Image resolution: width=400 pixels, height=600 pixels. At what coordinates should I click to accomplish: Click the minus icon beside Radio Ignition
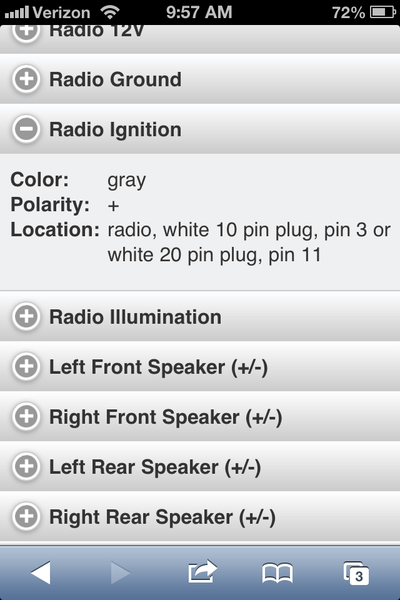pyautogui.click(x=26, y=129)
